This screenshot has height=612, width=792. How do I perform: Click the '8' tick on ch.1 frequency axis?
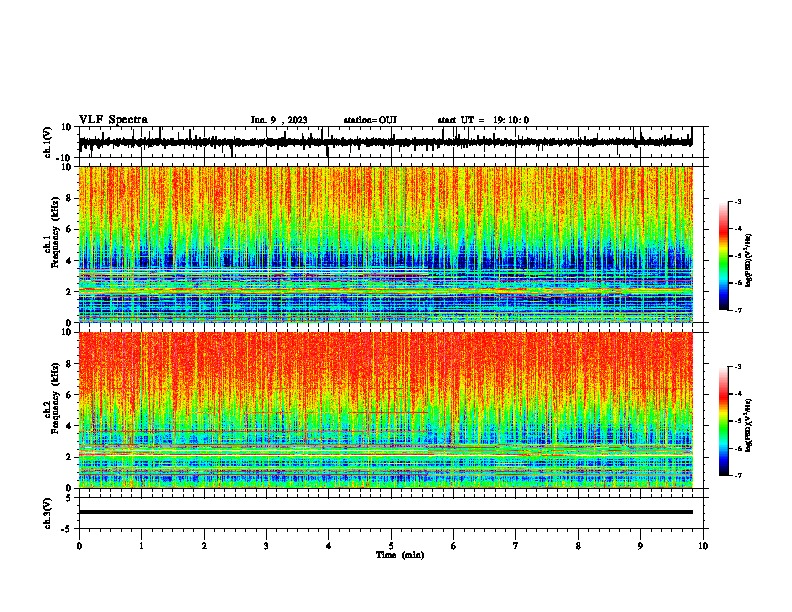[x=69, y=198]
